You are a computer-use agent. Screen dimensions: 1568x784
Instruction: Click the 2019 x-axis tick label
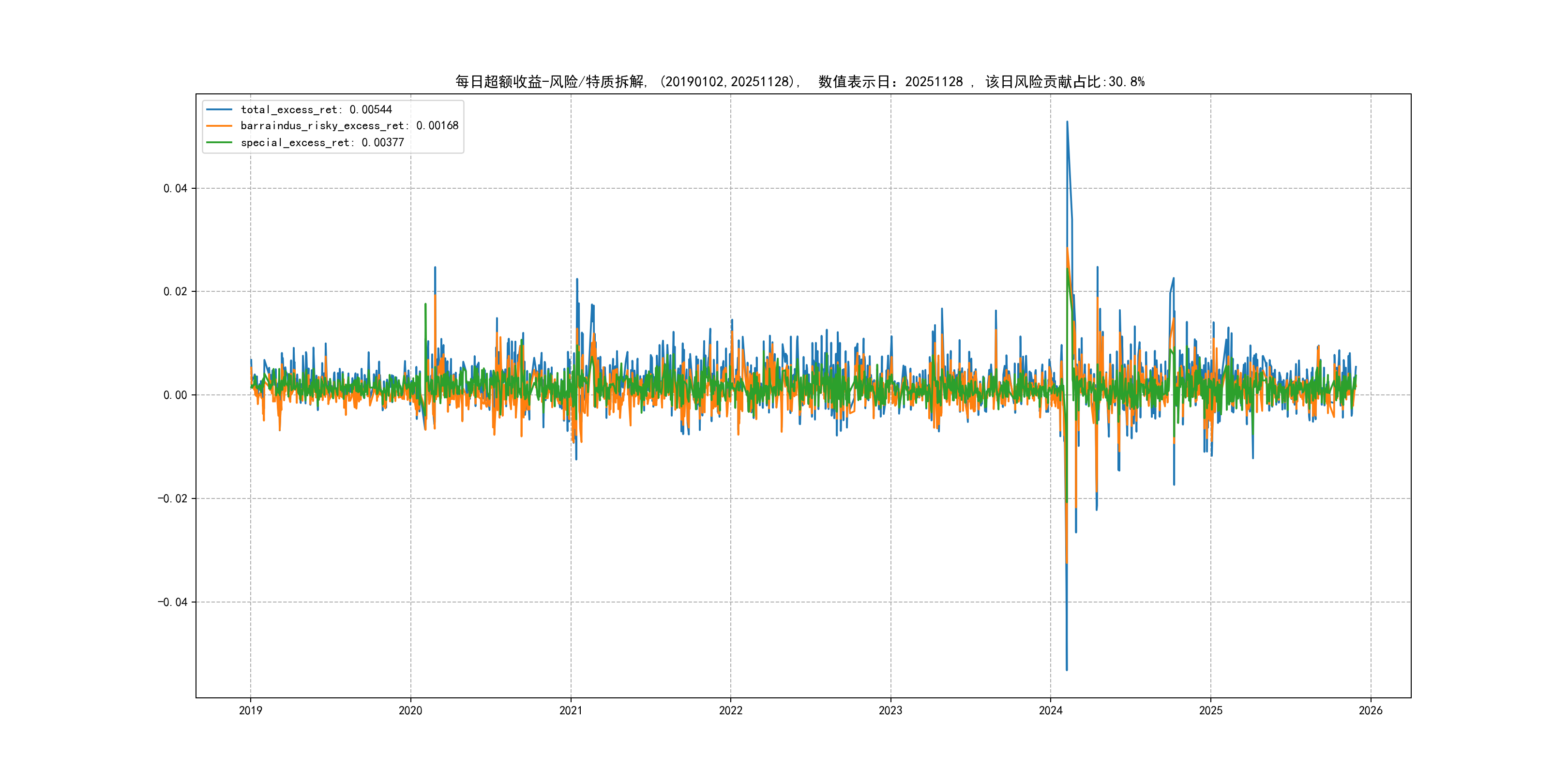250,710
